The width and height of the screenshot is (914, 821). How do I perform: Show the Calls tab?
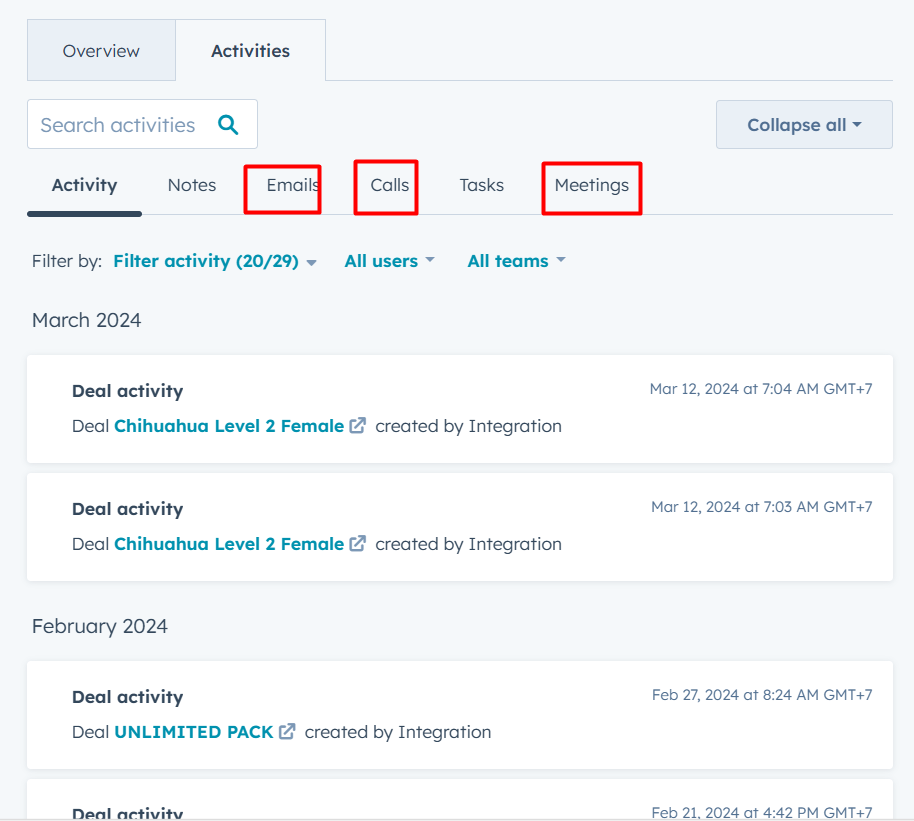(x=389, y=185)
